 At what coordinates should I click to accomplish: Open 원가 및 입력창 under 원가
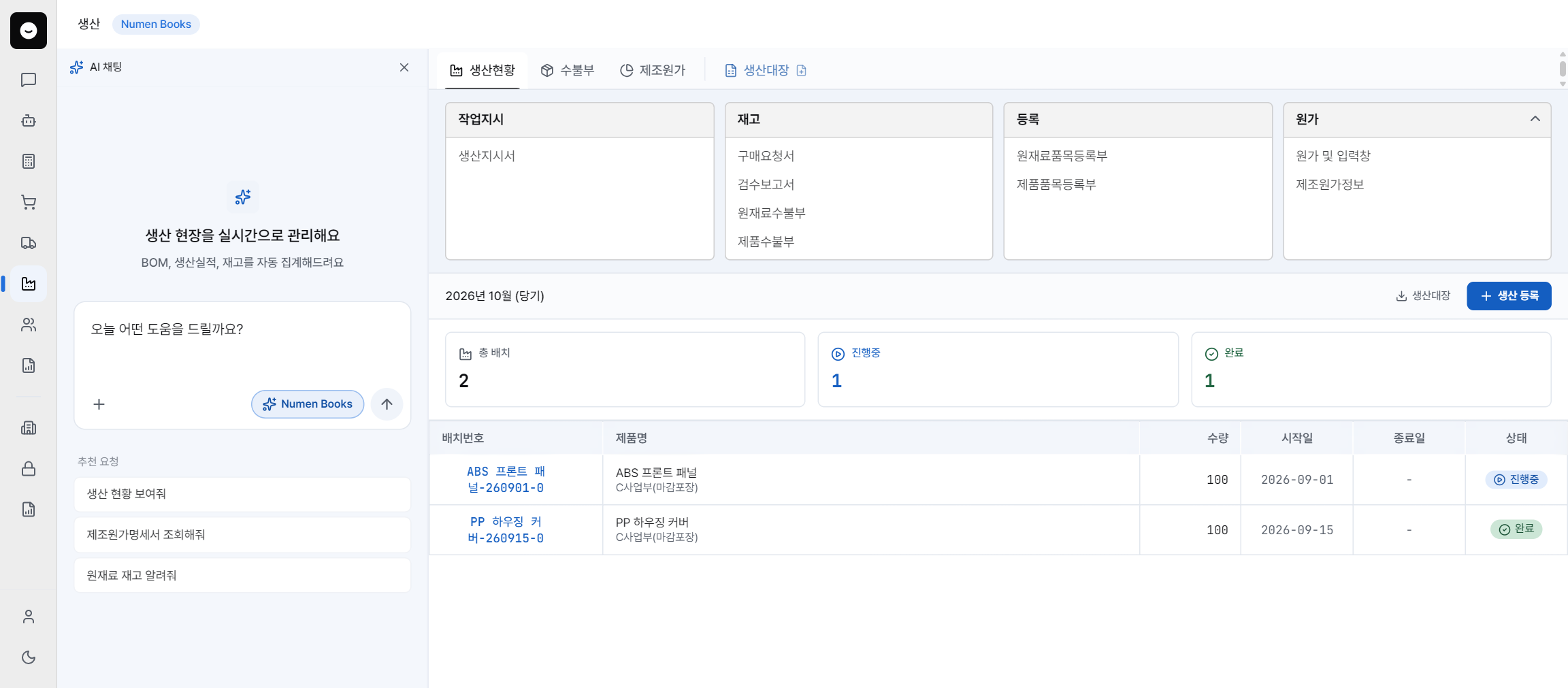[1333, 156]
